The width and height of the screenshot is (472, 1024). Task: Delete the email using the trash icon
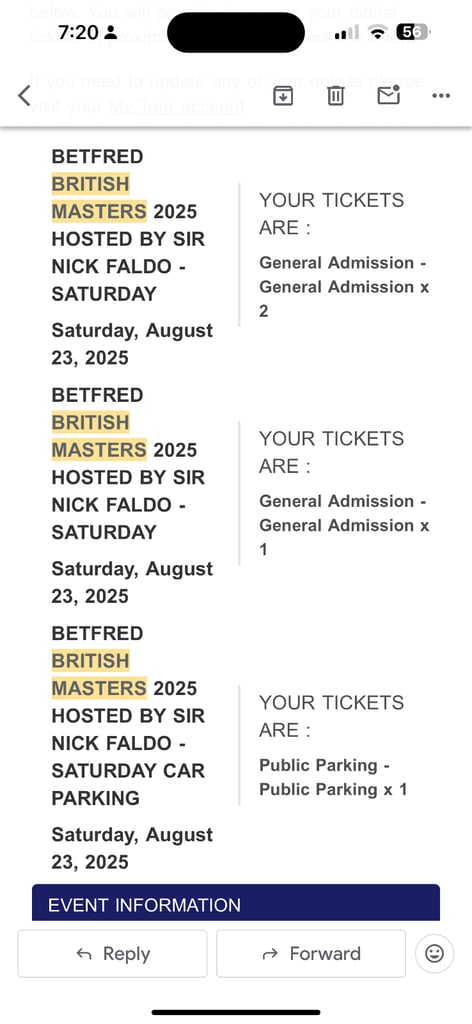coord(336,96)
